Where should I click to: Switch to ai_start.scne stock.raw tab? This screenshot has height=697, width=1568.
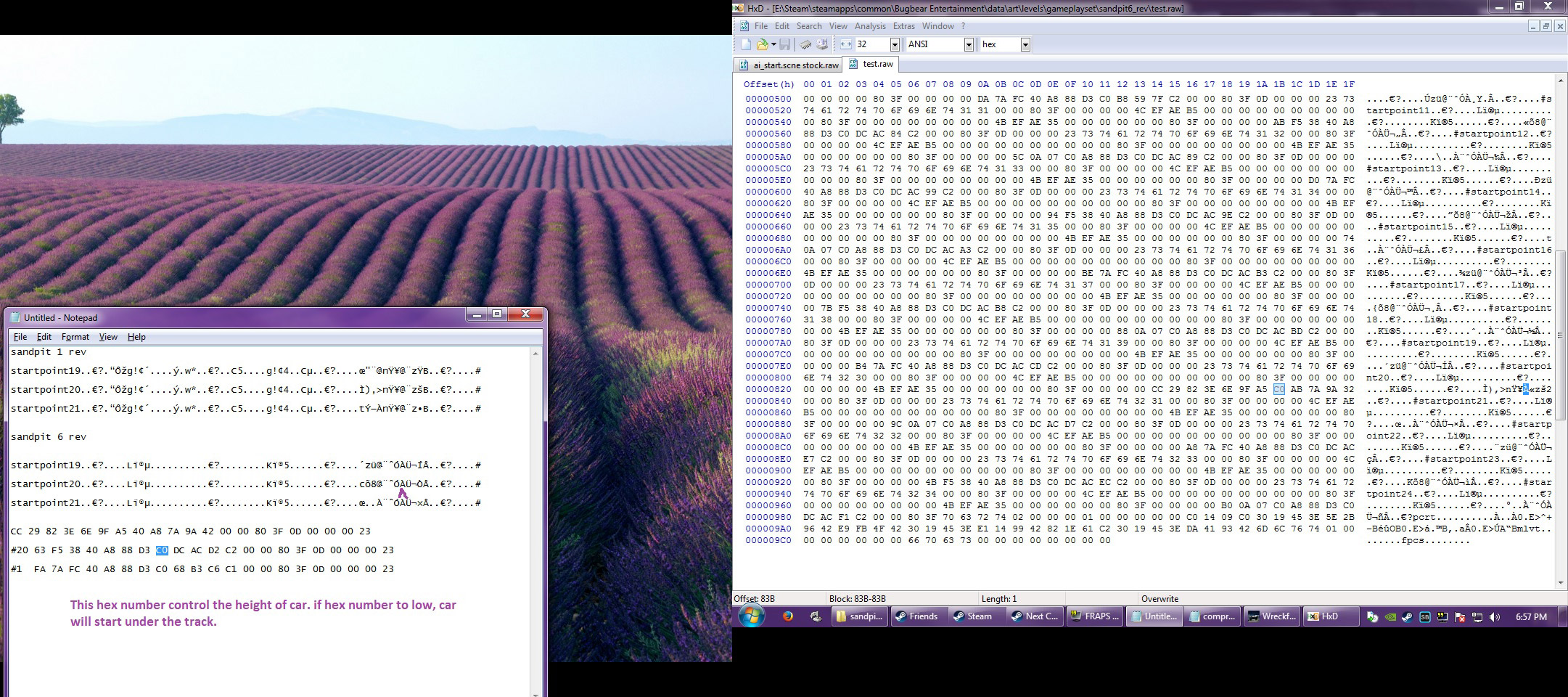(789, 65)
